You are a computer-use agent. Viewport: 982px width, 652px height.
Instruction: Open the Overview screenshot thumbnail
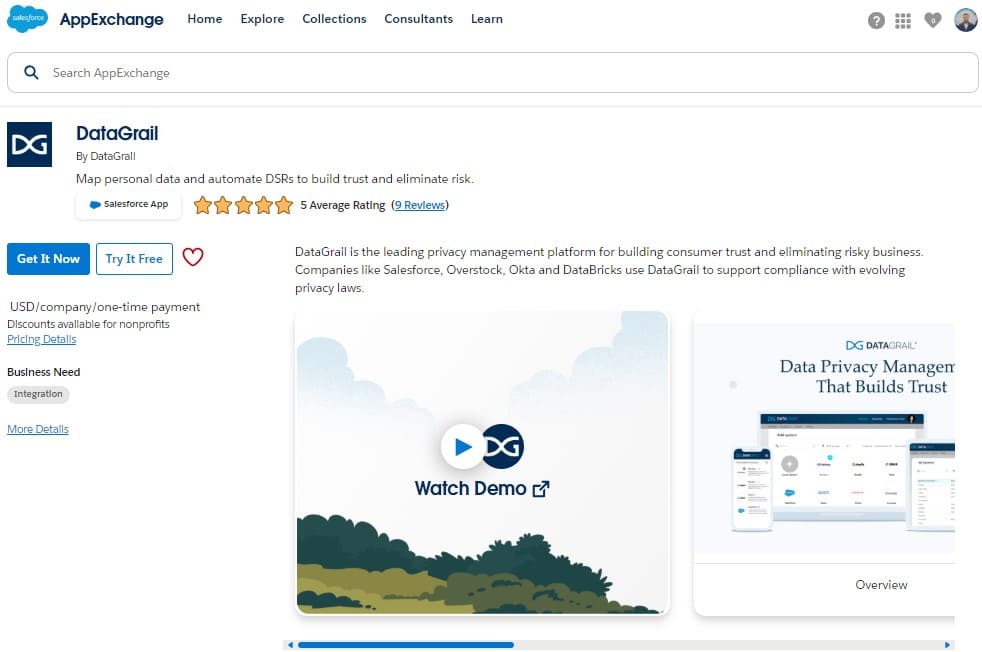point(824,463)
